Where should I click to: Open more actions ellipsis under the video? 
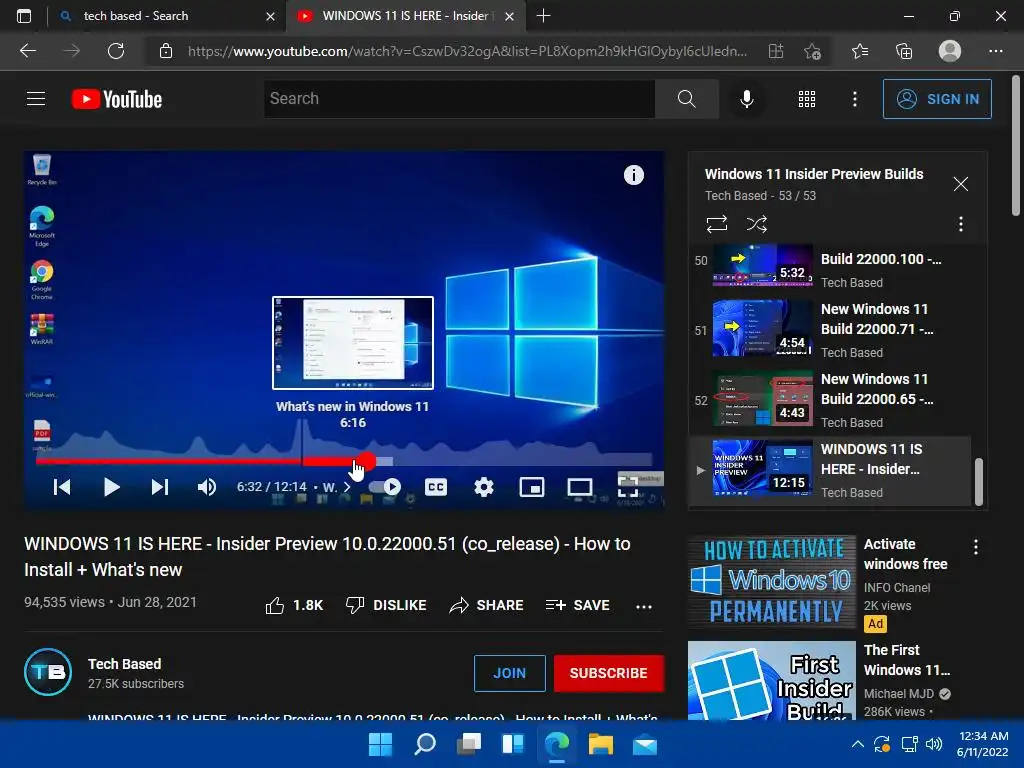click(x=644, y=606)
